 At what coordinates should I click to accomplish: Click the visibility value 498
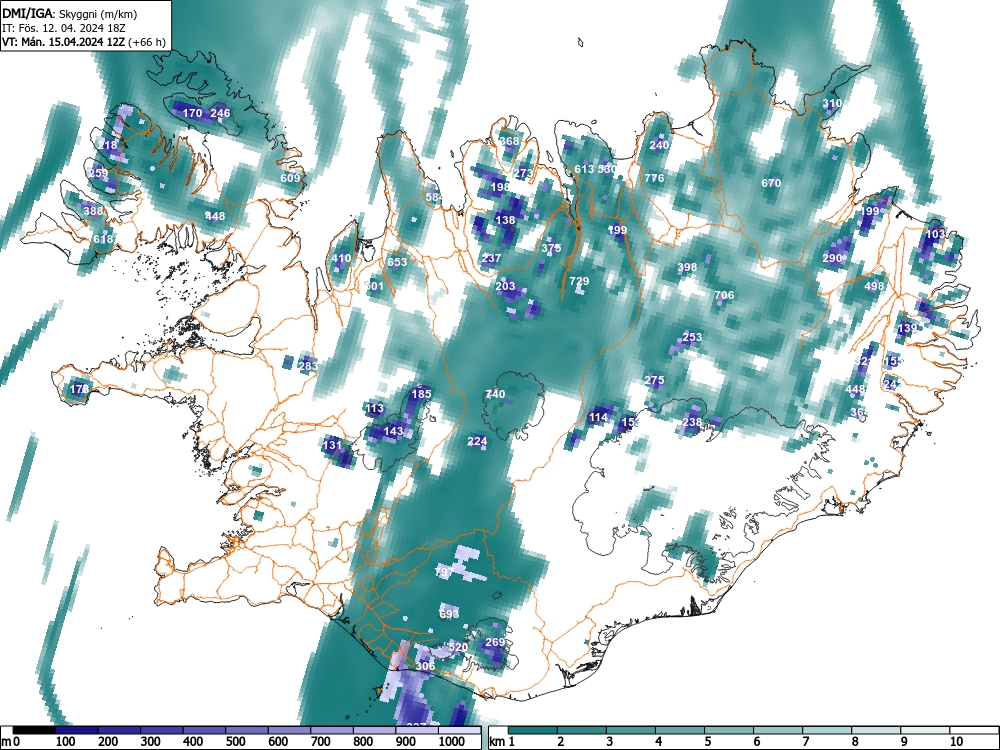pos(874,286)
